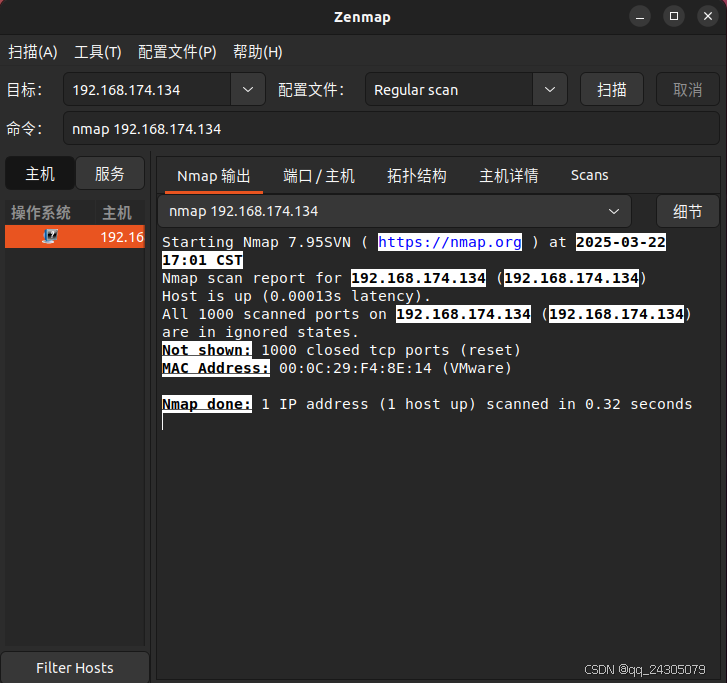Image resolution: width=727 pixels, height=683 pixels.
Task: Click the Filter Hosts button
Action: pos(75,668)
